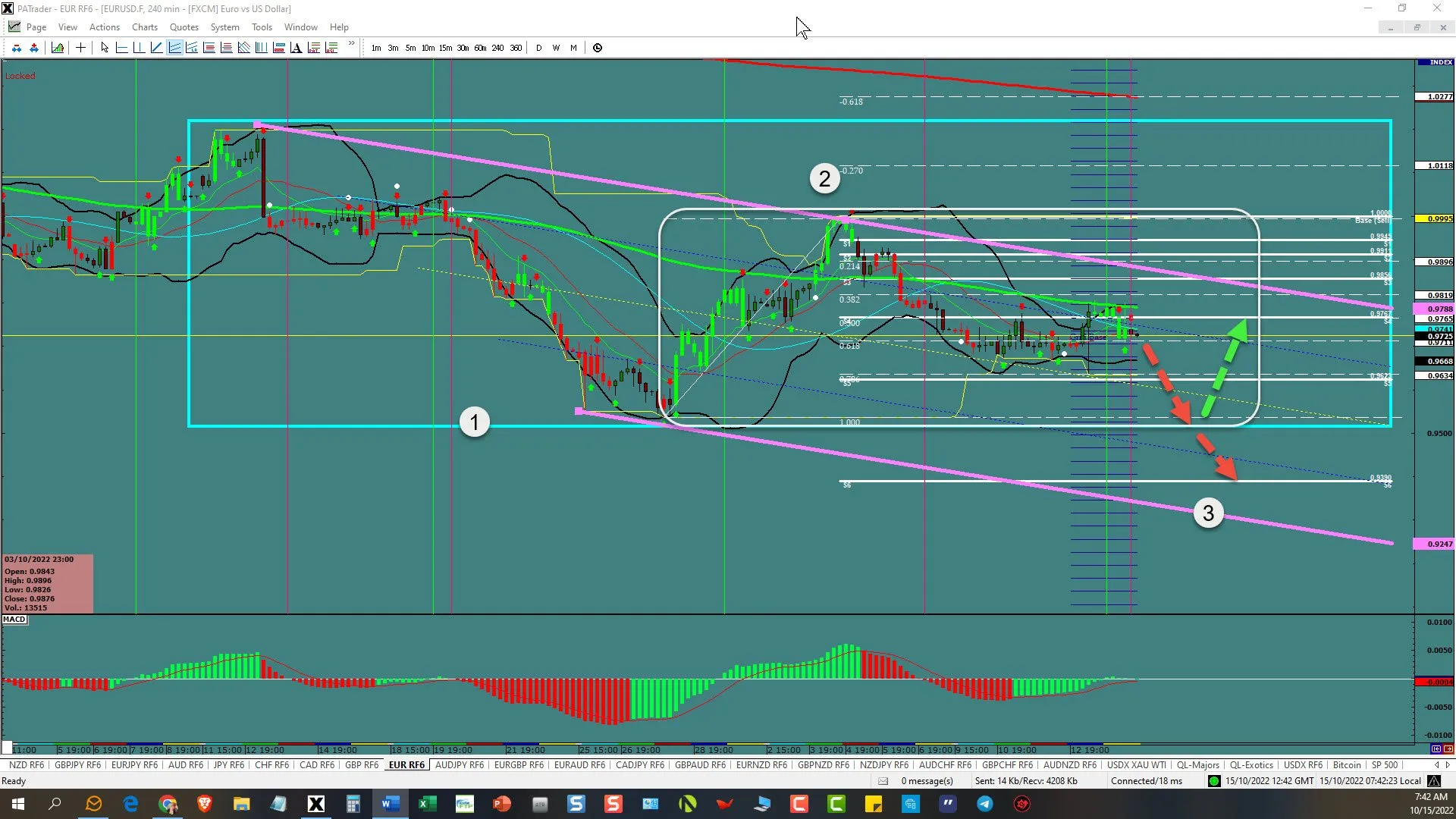
Task: Select the Fibonacci retracement tool
Action: click(209, 48)
